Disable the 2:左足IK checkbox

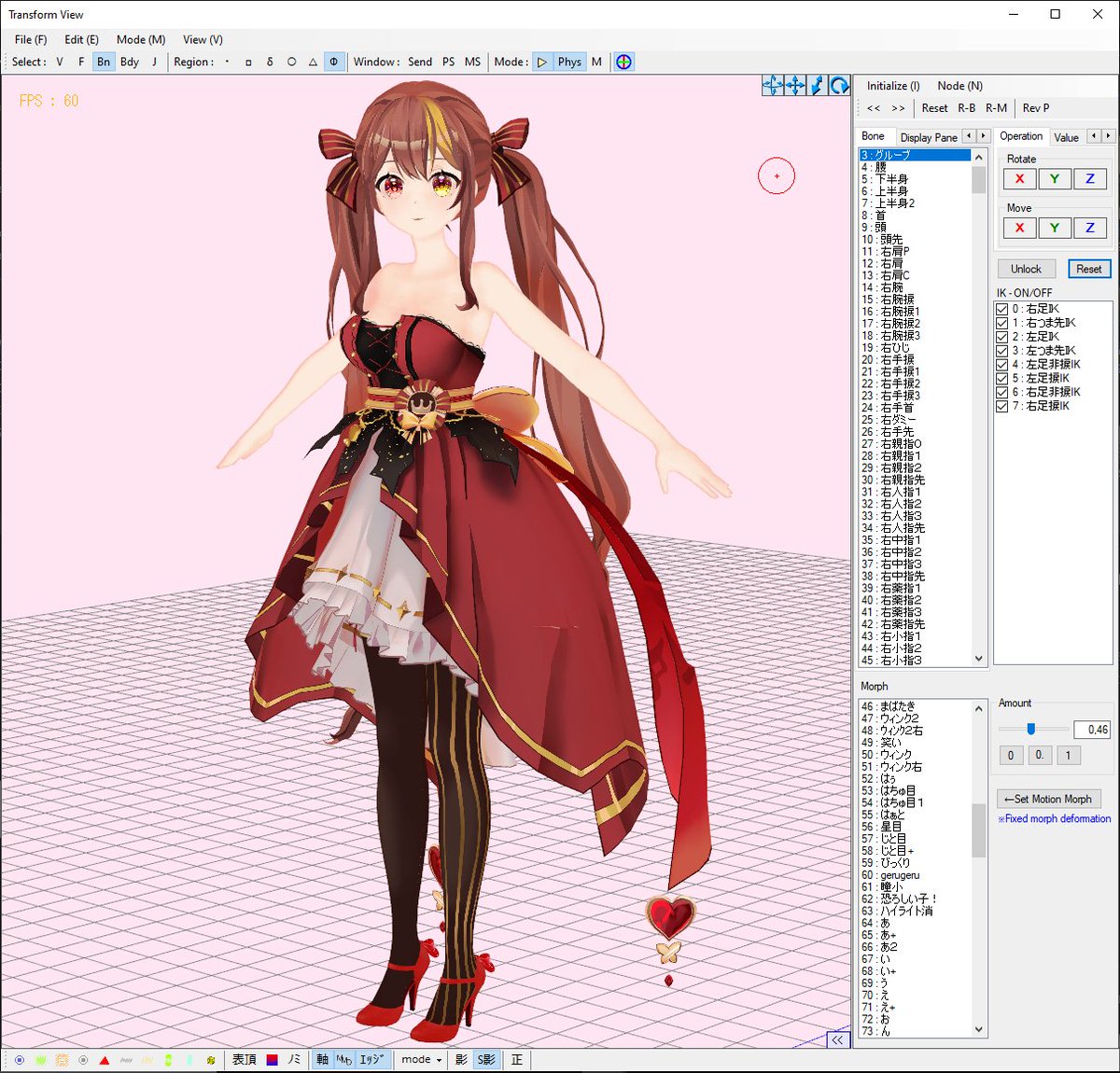click(x=1003, y=336)
